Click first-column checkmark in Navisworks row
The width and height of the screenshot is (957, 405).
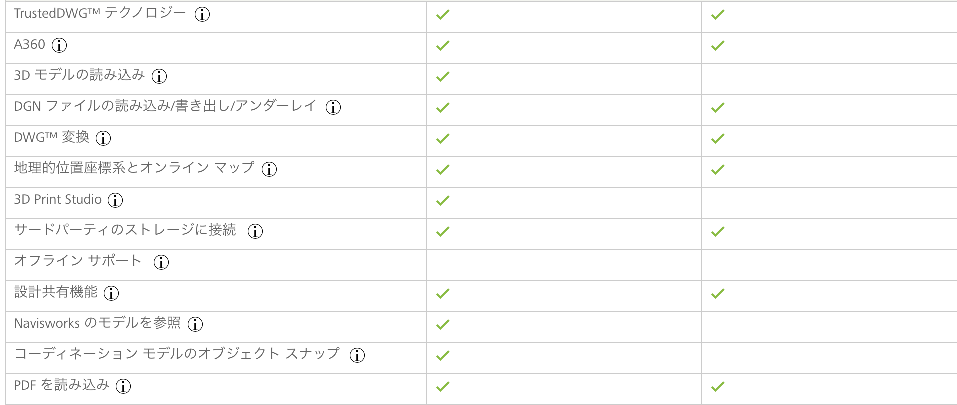coord(443,324)
